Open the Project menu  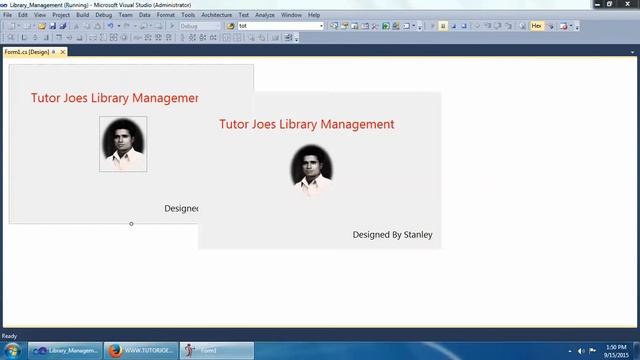[61, 15]
